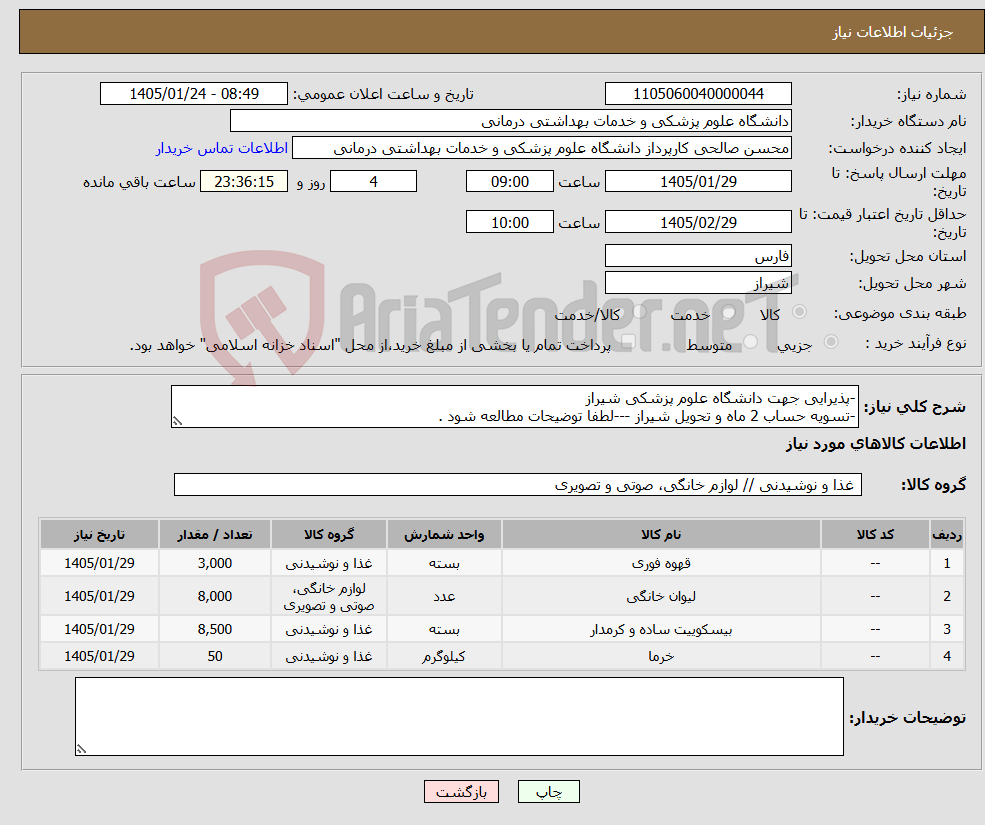Click the province field فارس

tap(698, 256)
